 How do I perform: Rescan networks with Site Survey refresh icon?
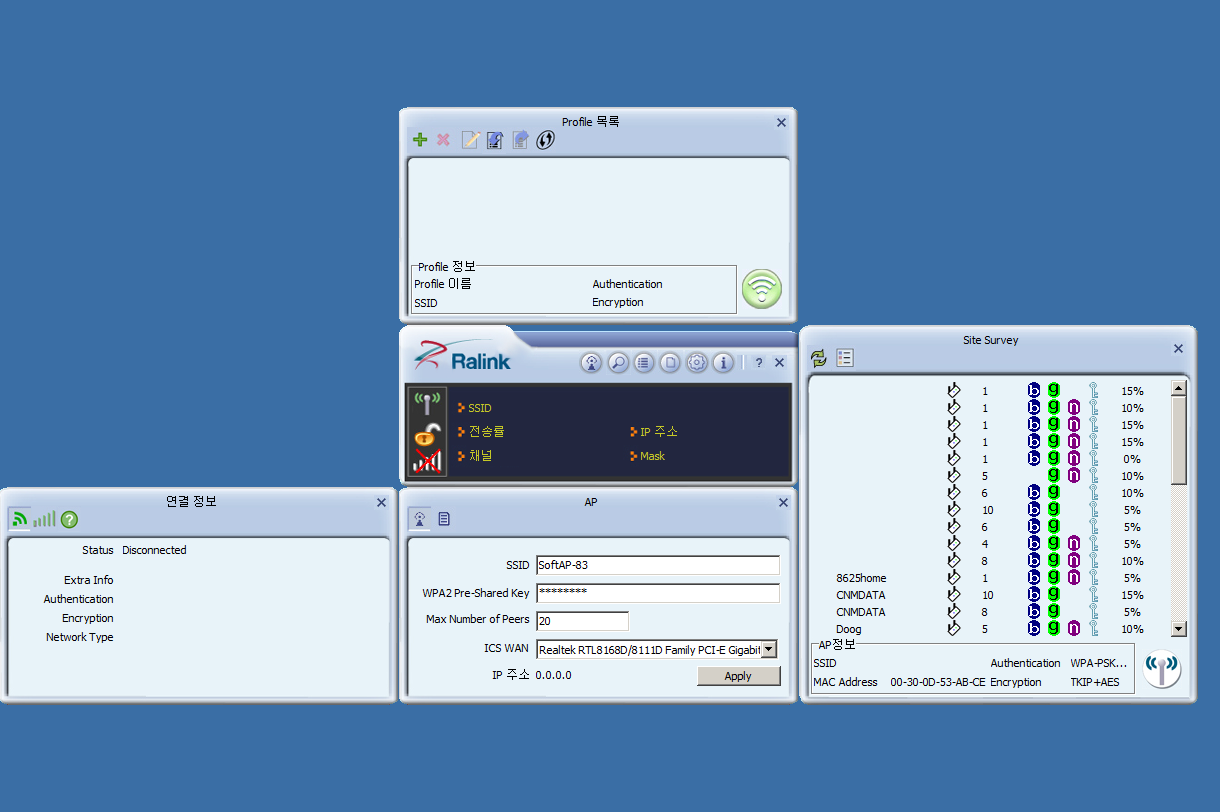pyautogui.click(x=819, y=358)
